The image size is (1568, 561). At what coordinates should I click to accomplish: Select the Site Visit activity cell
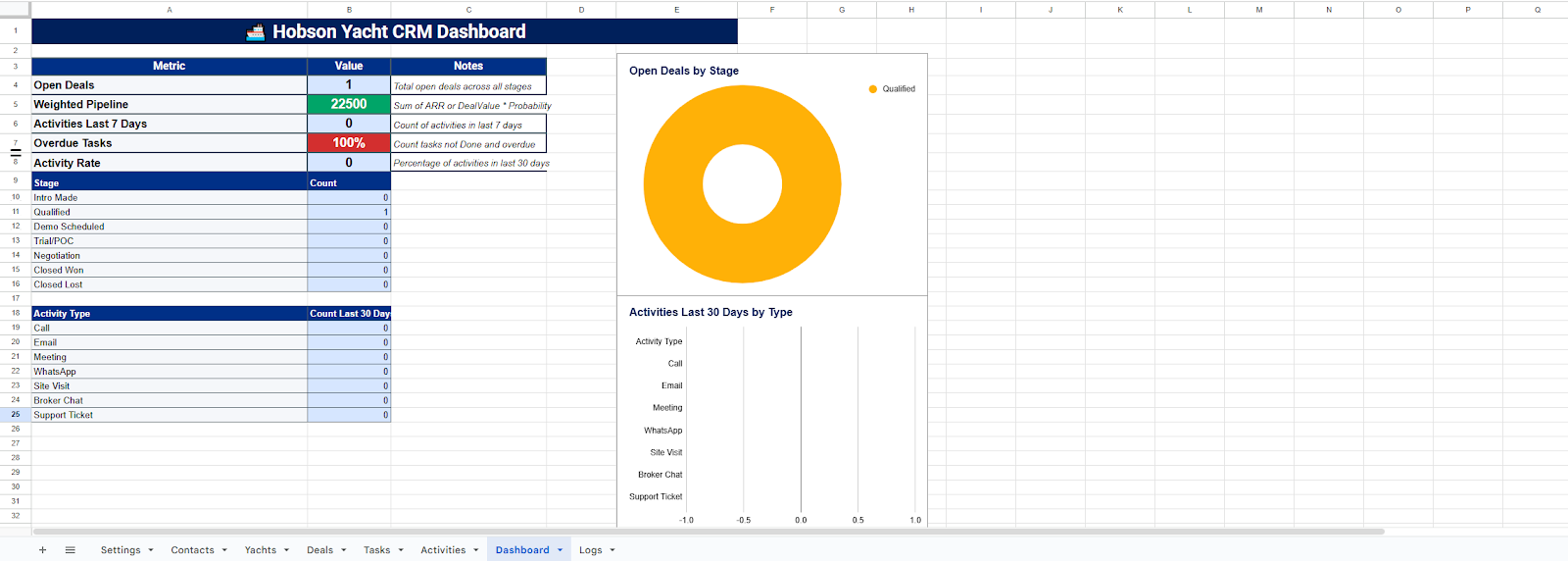click(x=170, y=385)
